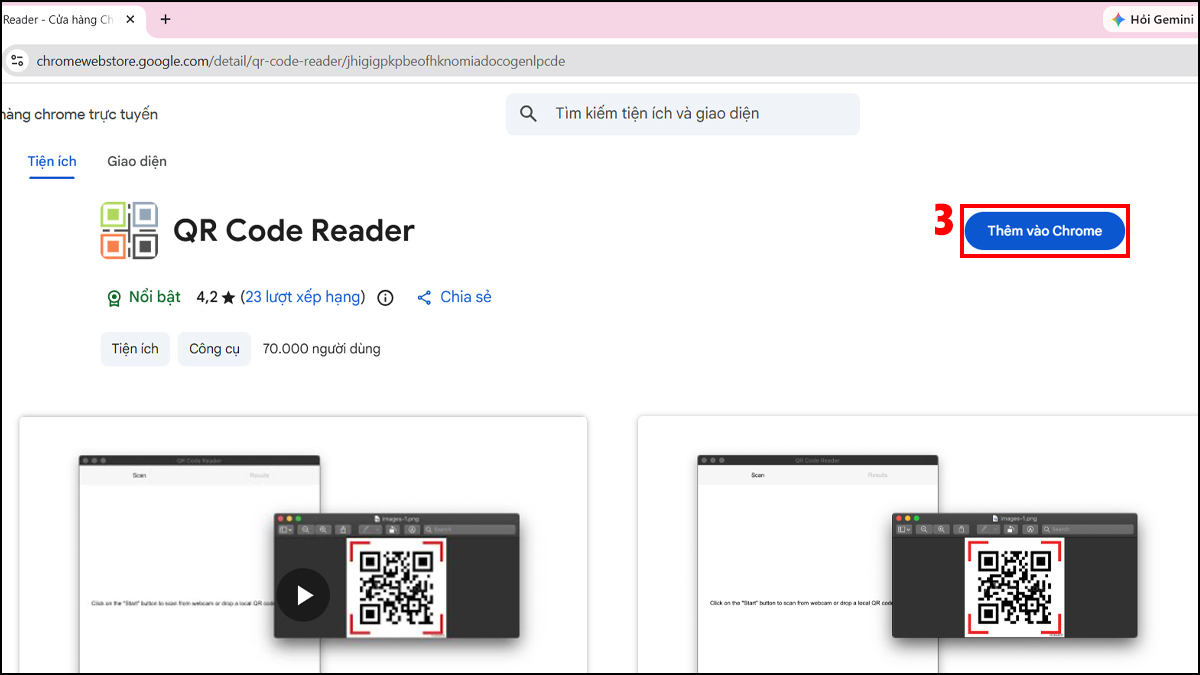Screen dimensions: 1200x675
Task: Open a new browser tab with plus icon
Action: pyautogui.click(x=165, y=19)
